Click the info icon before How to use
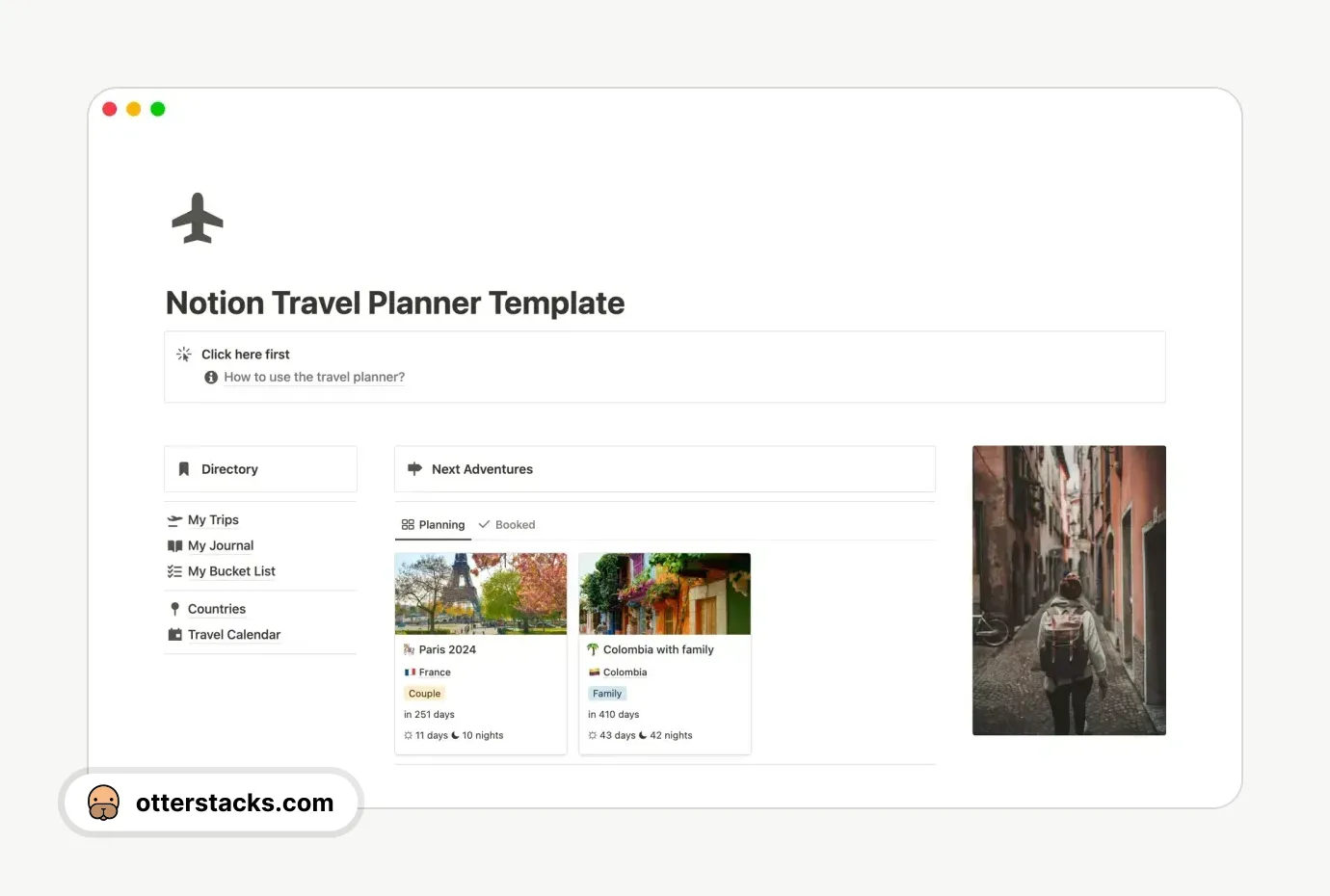The image size is (1330, 896). pyautogui.click(x=211, y=377)
